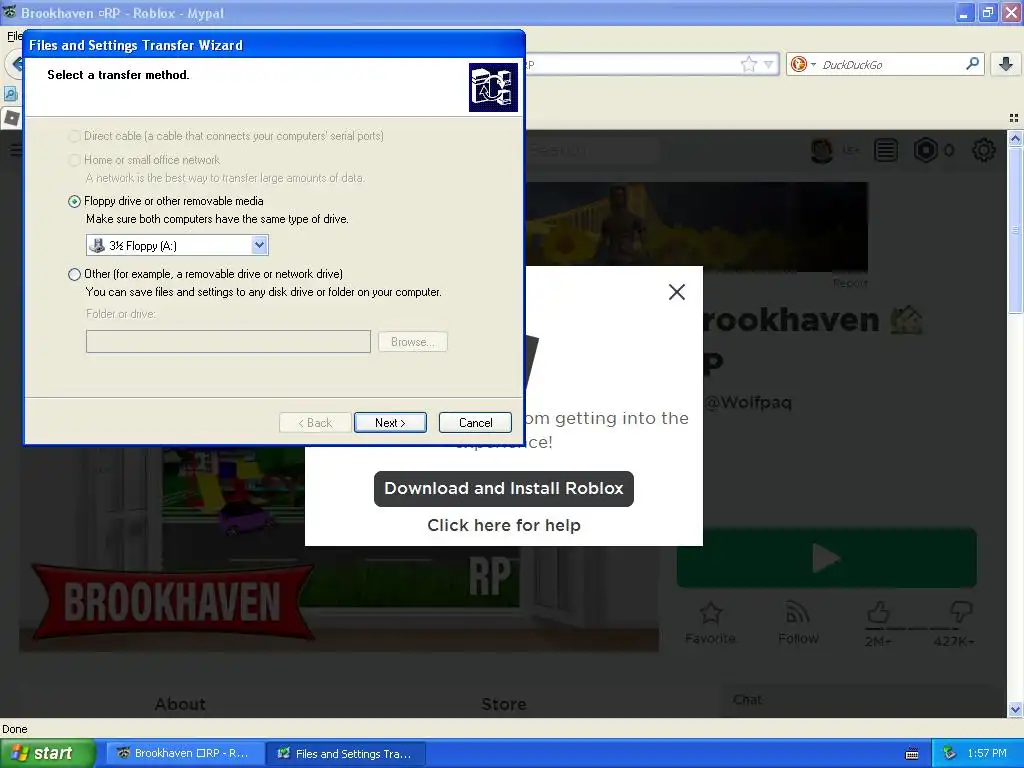Click the scrollbar down arrow
This screenshot has height=768, width=1024.
pyautogui.click(x=1015, y=709)
